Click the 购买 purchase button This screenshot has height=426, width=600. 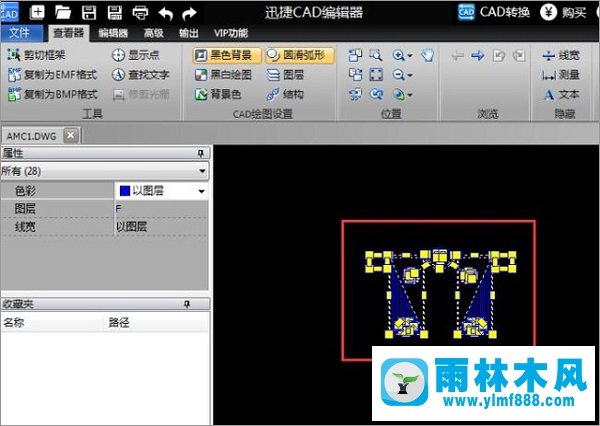click(x=563, y=12)
